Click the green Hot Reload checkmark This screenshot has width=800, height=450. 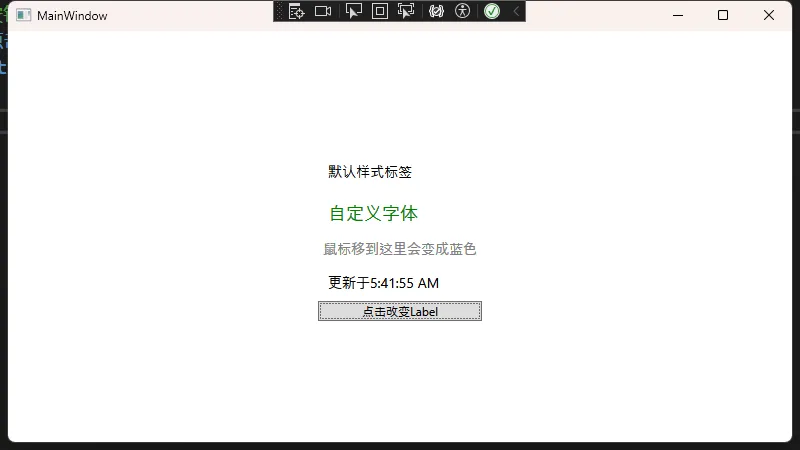pos(491,11)
